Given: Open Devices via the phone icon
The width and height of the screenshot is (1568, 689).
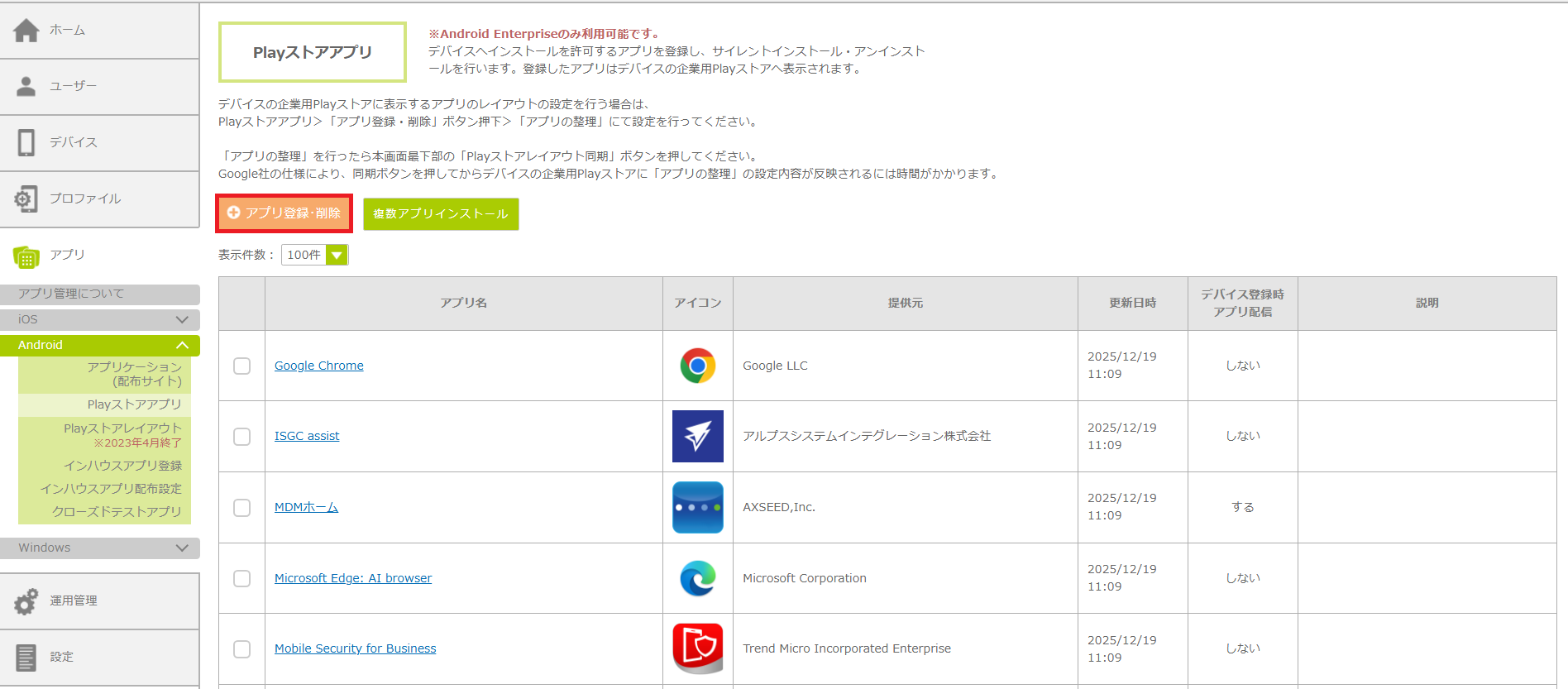Looking at the screenshot, I should click(26, 142).
